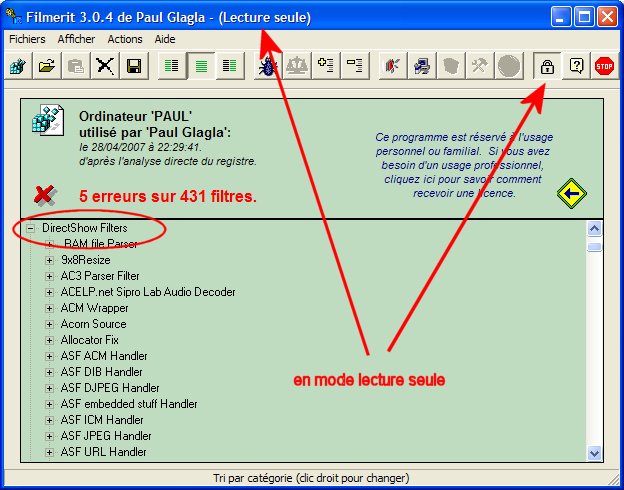Image resolution: width=624 pixels, height=490 pixels.
Task: Select the 'DirectShow Filters' tree label
Action: (x=85, y=228)
